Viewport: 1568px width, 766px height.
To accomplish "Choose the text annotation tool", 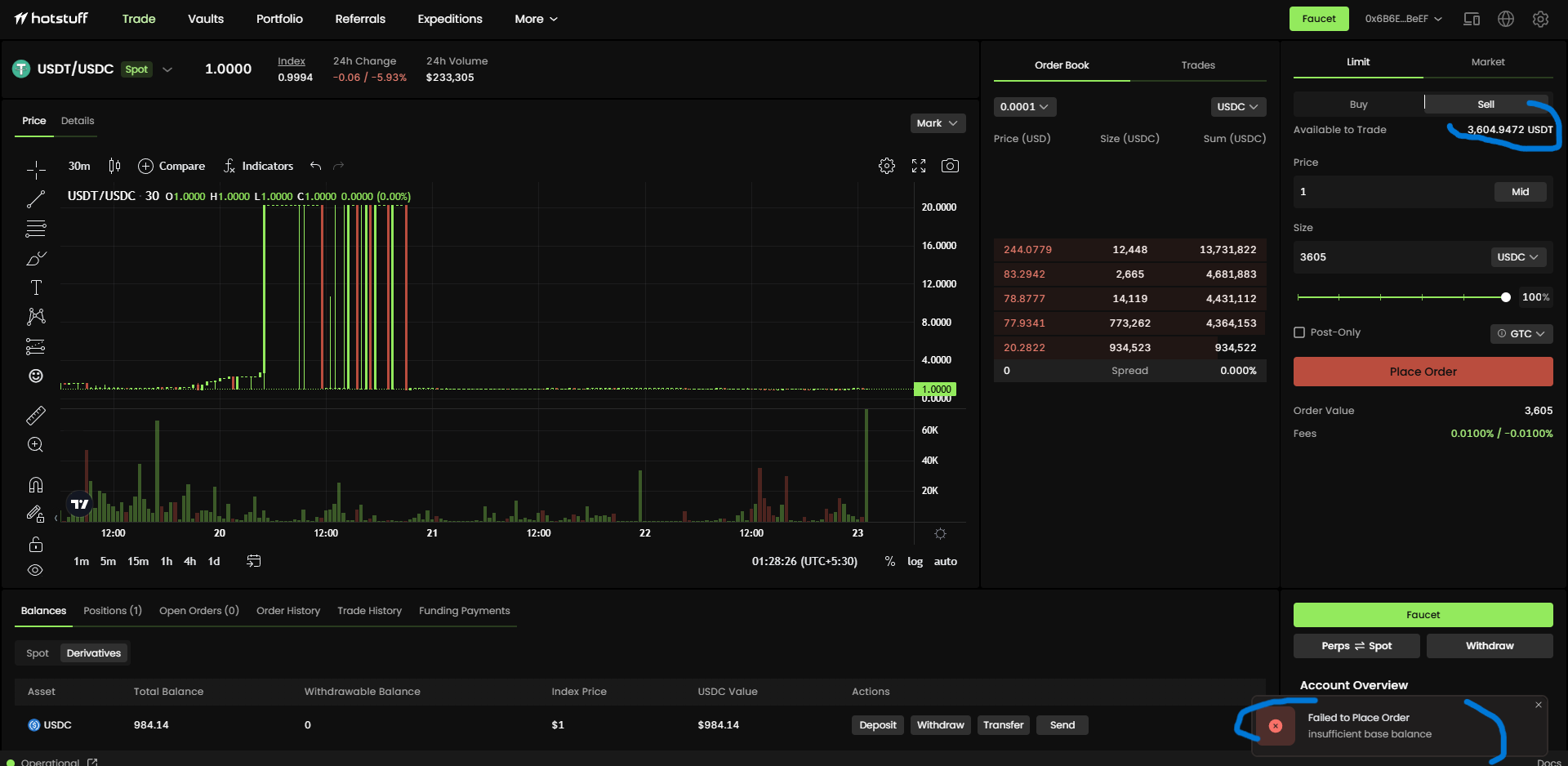I will pos(36,287).
